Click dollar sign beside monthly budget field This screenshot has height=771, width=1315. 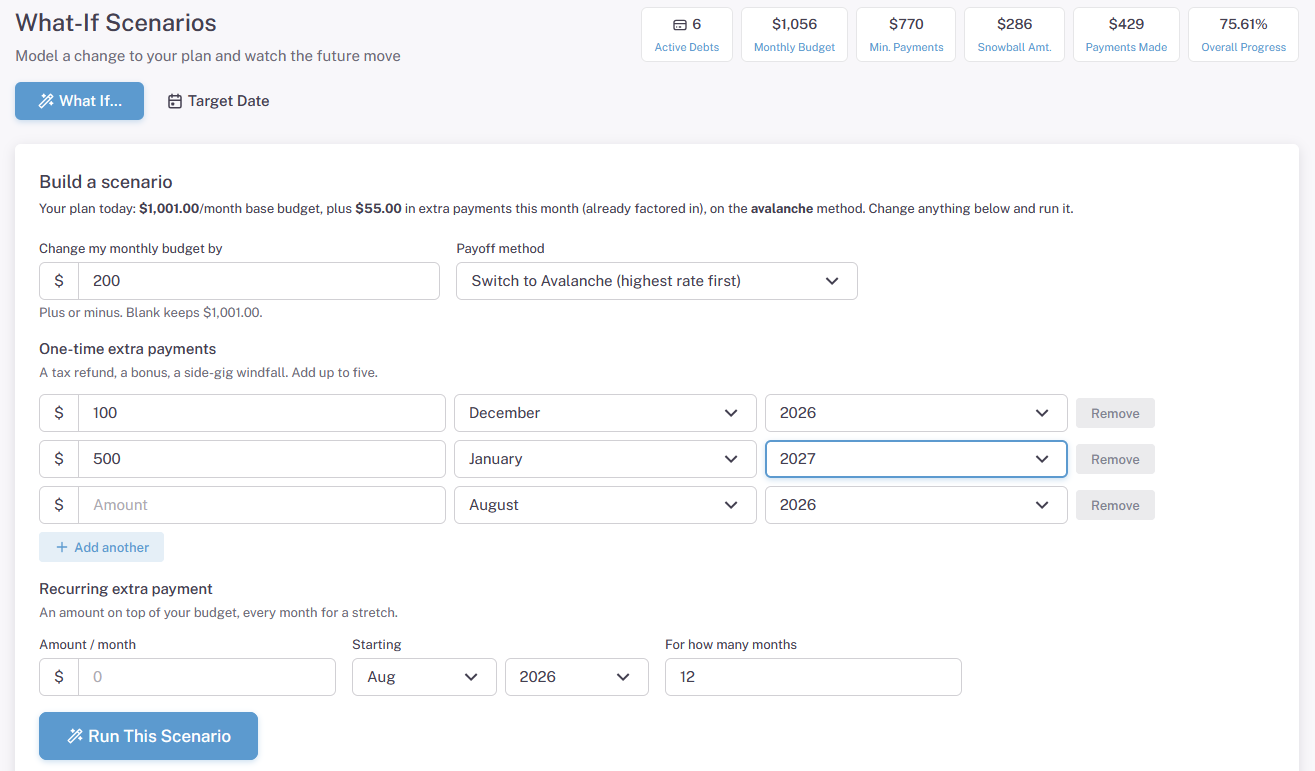click(59, 281)
